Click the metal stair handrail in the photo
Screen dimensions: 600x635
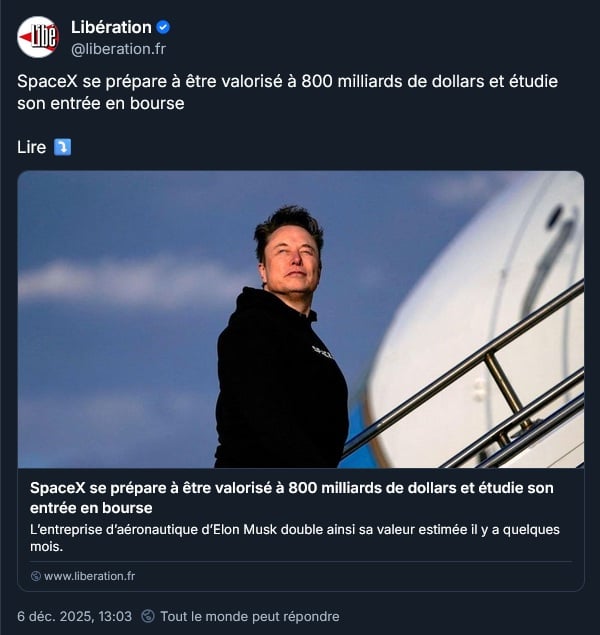click(x=464, y=365)
